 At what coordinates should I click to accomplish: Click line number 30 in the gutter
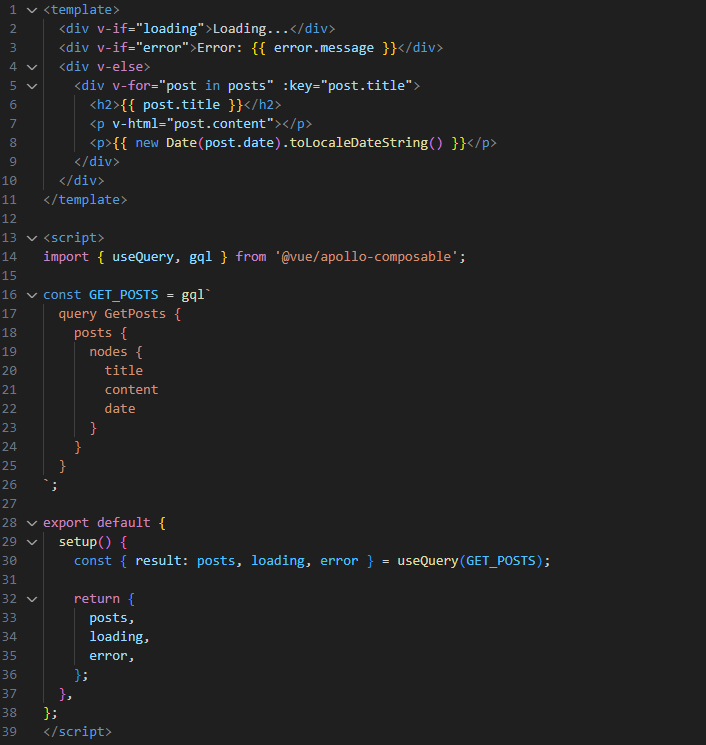[x=12, y=560]
